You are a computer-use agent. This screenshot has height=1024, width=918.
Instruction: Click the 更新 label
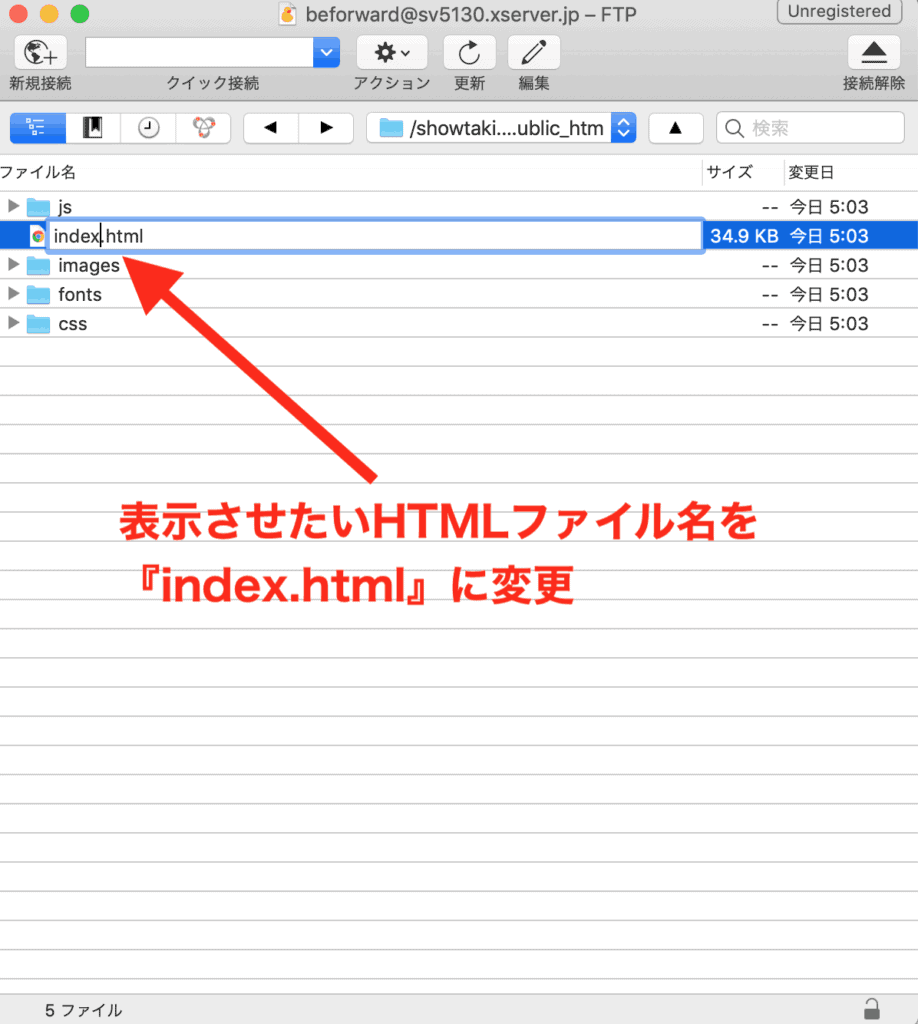point(469,83)
